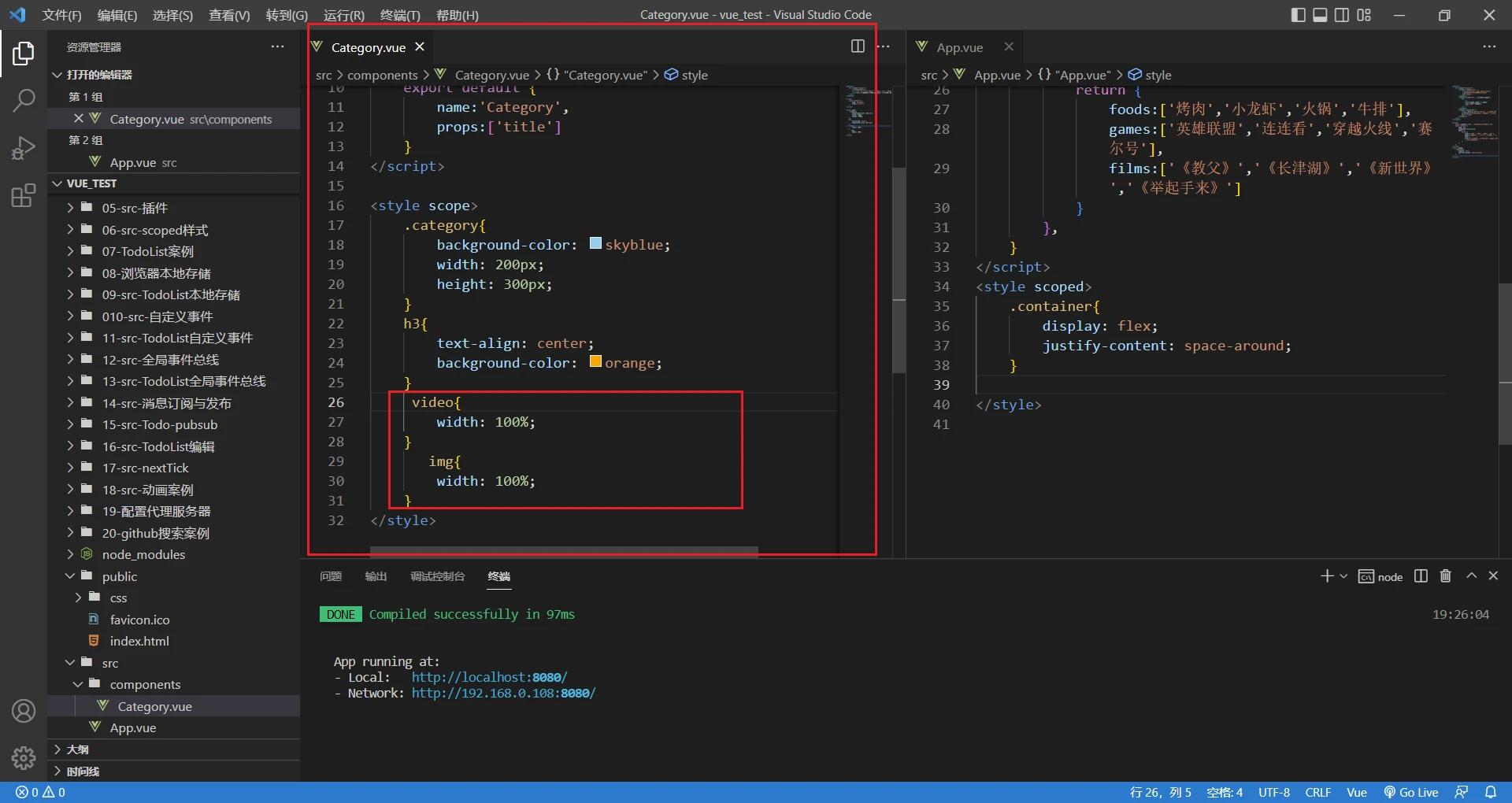Image resolution: width=1512 pixels, height=803 pixels.
Task: Toggle the primary side bar layout button
Action: 1298,15
